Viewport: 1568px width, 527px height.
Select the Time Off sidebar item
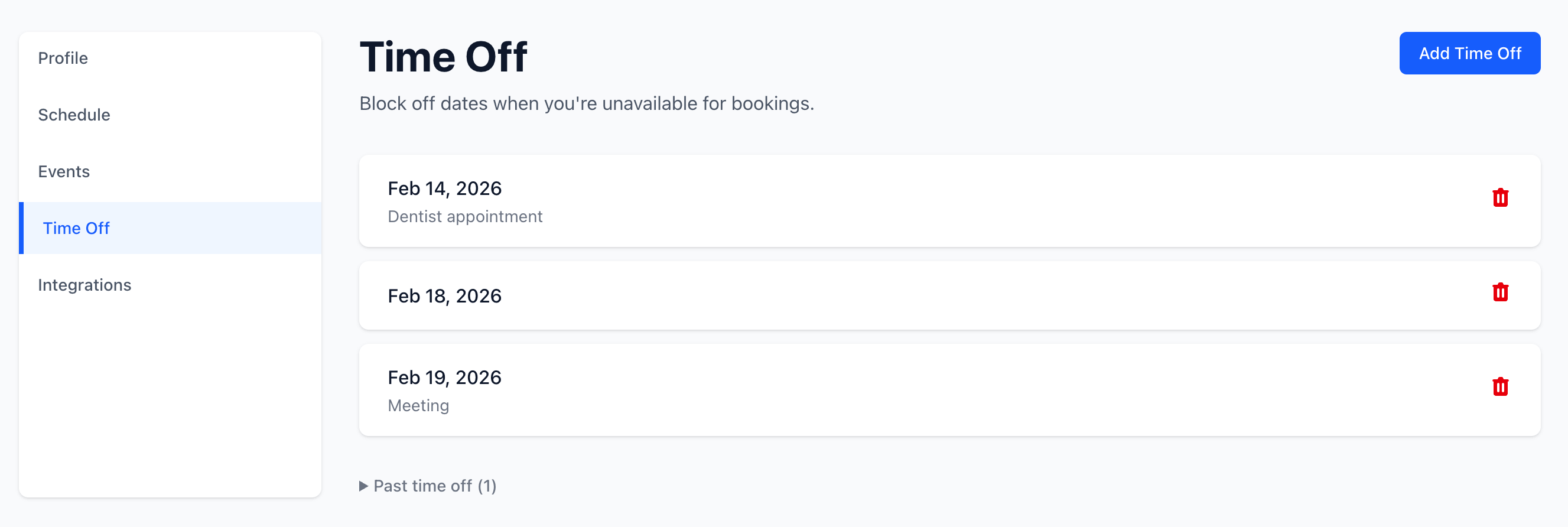pos(76,228)
